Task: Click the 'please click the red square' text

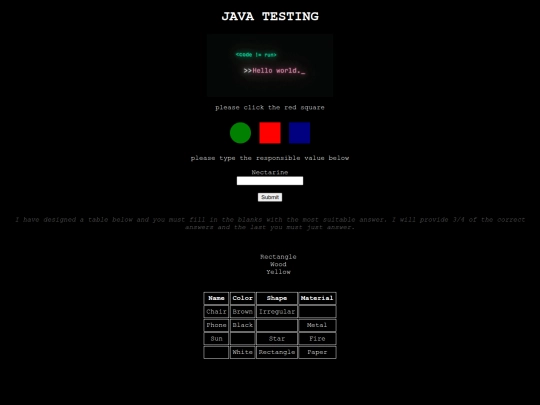Action: pyautogui.click(x=270, y=107)
